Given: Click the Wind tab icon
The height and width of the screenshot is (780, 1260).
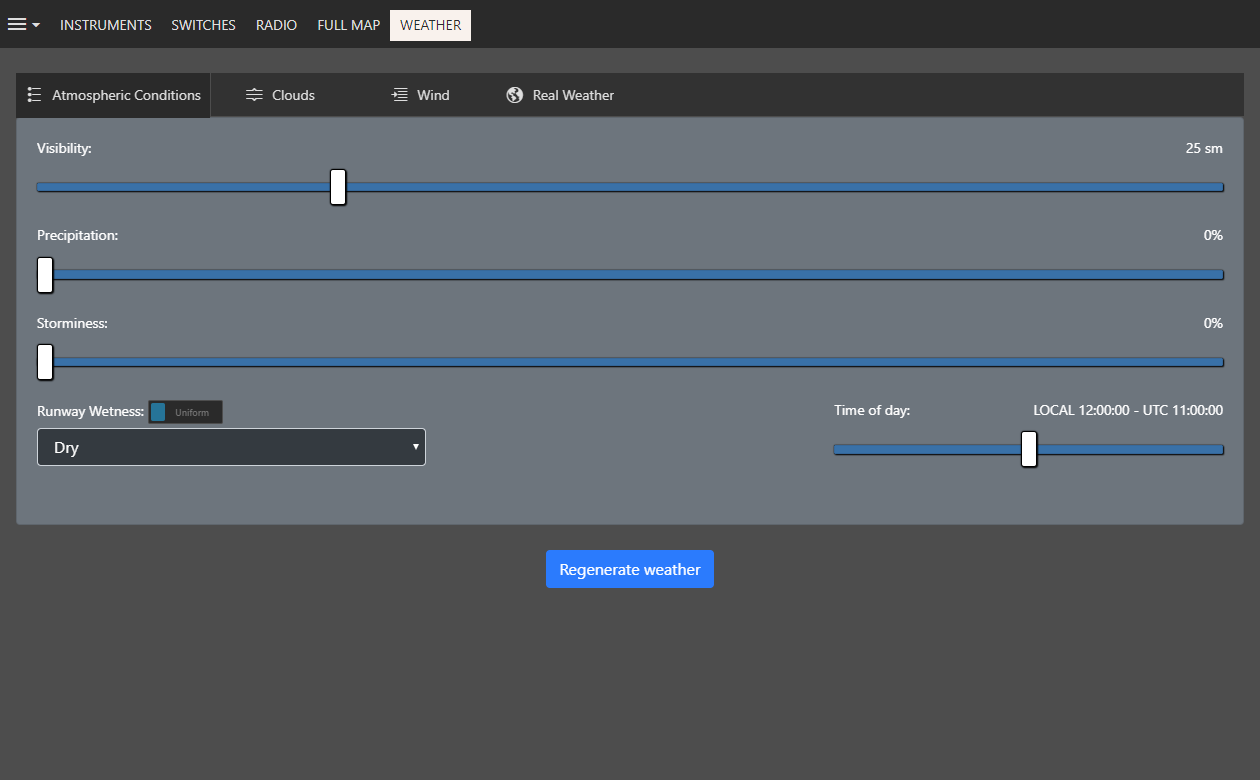Looking at the screenshot, I should [x=400, y=95].
